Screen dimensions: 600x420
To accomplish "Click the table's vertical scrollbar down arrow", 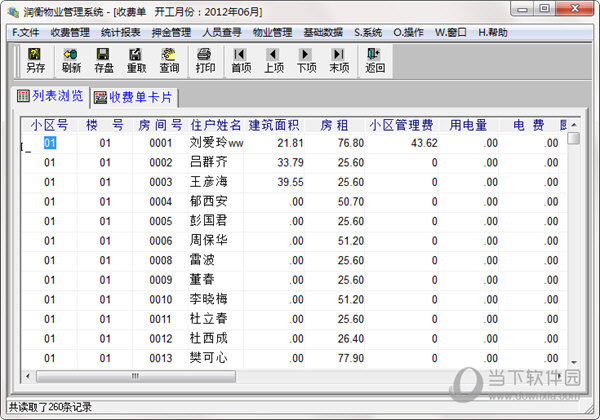I will coord(574,362).
